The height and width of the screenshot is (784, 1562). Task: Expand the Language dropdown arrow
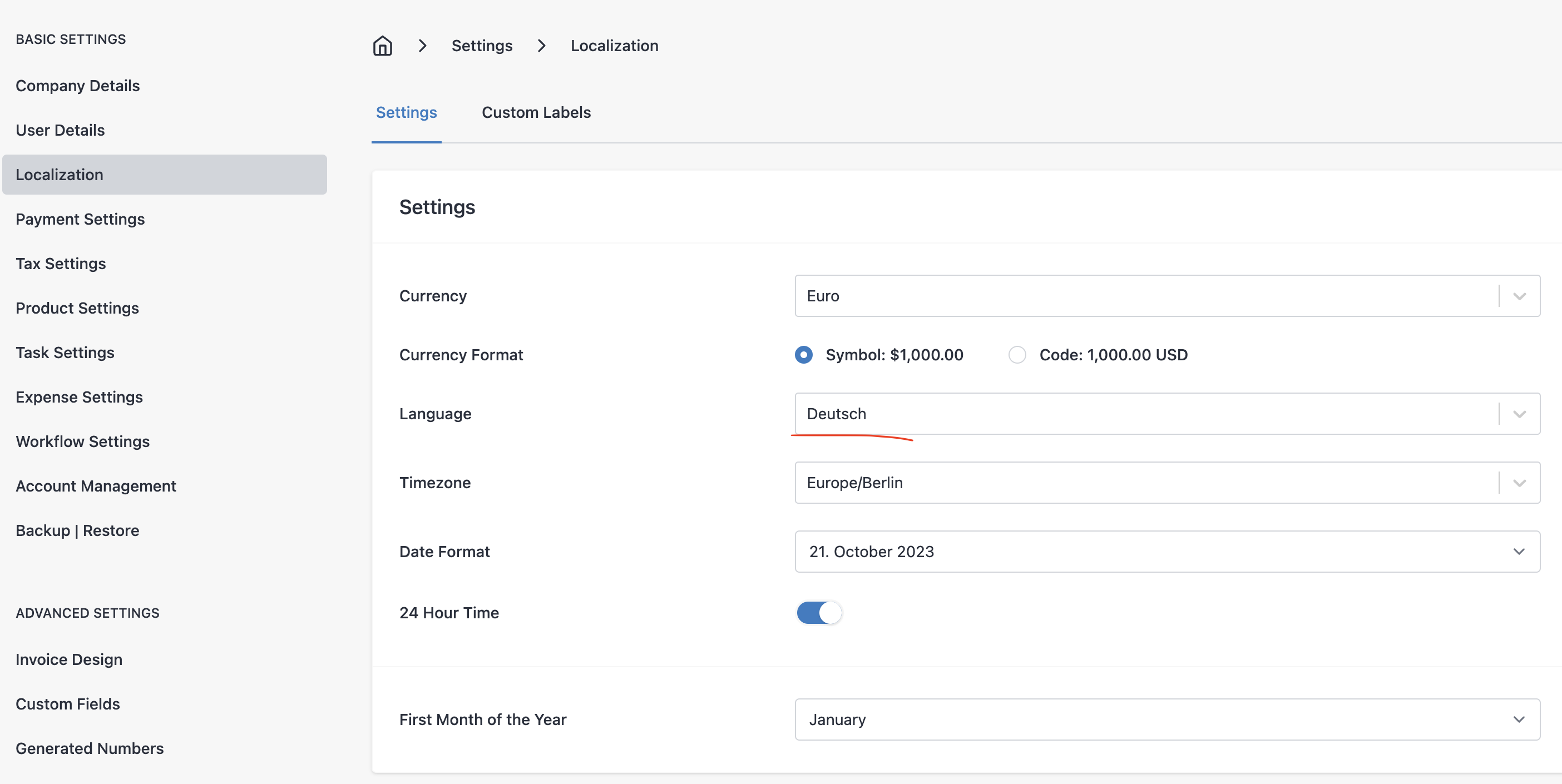pos(1519,414)
